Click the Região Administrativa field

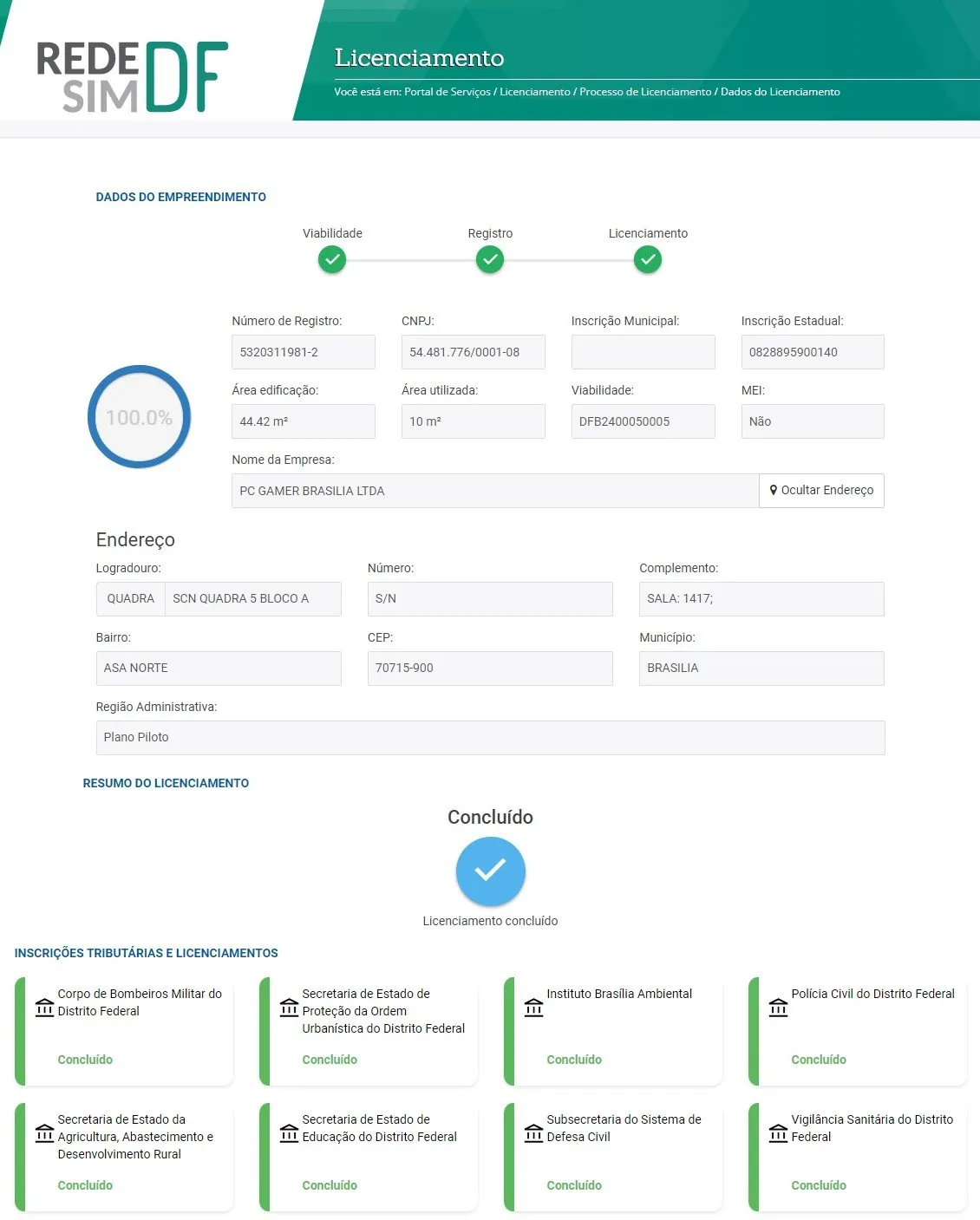(x=490, y=738)
